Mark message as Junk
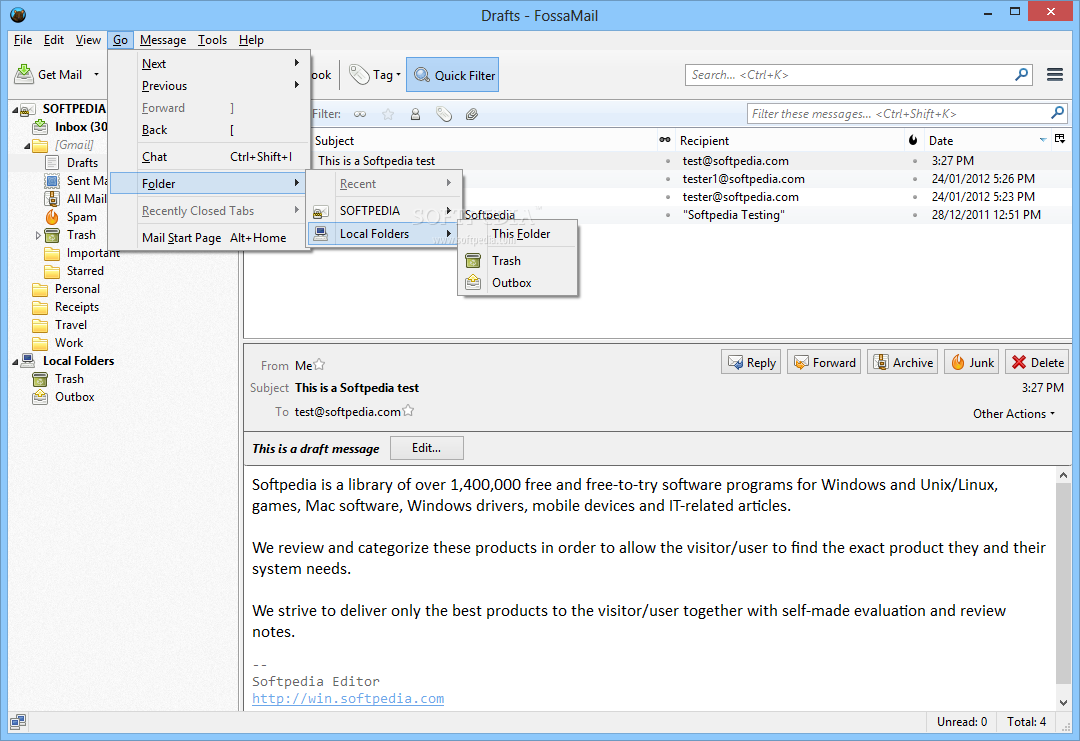This screenshot has width=1080, height=741. [x=971, y=362]
